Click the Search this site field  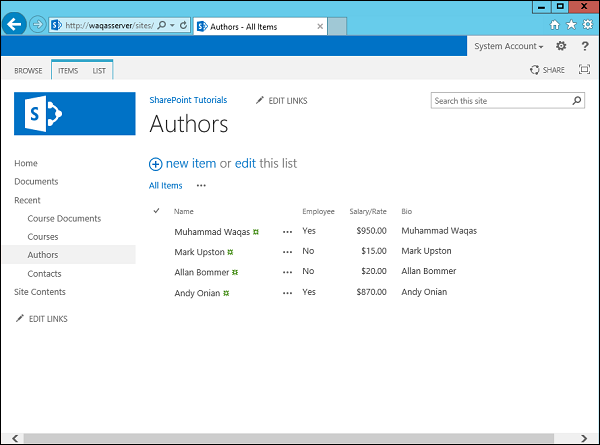click(x=500, y=101)
